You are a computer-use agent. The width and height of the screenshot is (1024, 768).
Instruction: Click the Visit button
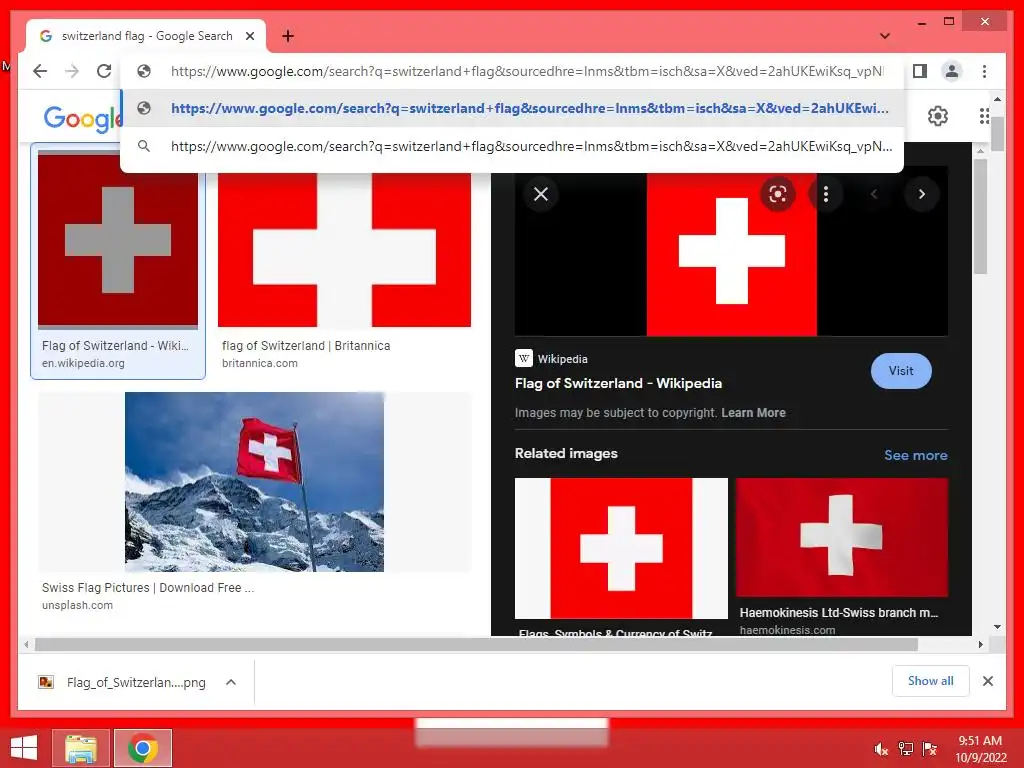point(901,371)
